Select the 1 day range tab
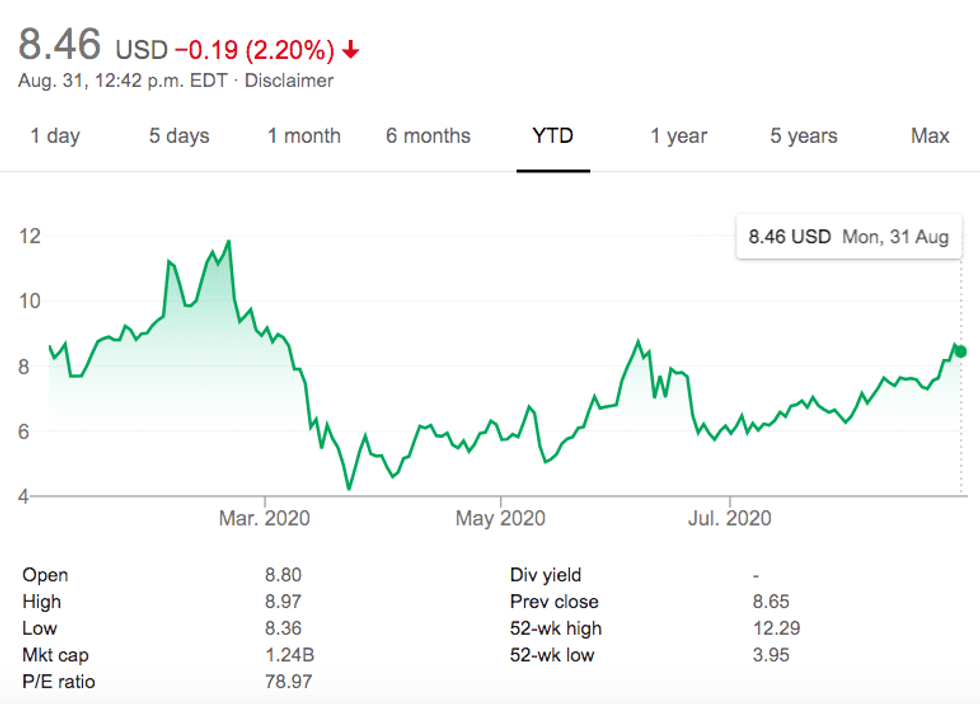980x704 pixels. point(55,136)
